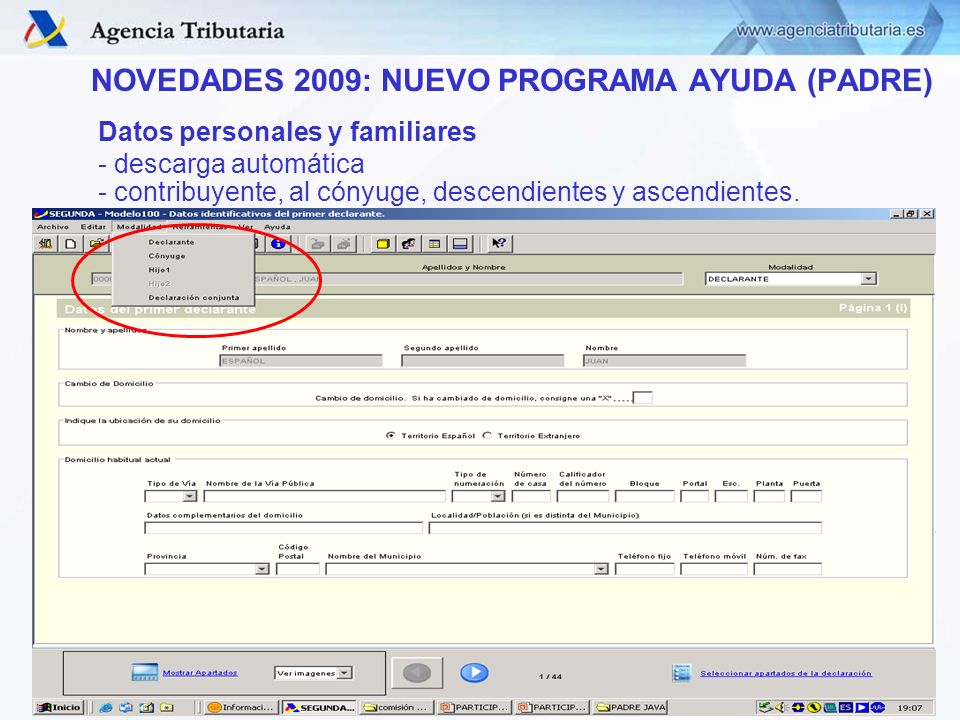Click the Portal input field
Viewport: 960px width, 720px height.
(x=694, y=496)
